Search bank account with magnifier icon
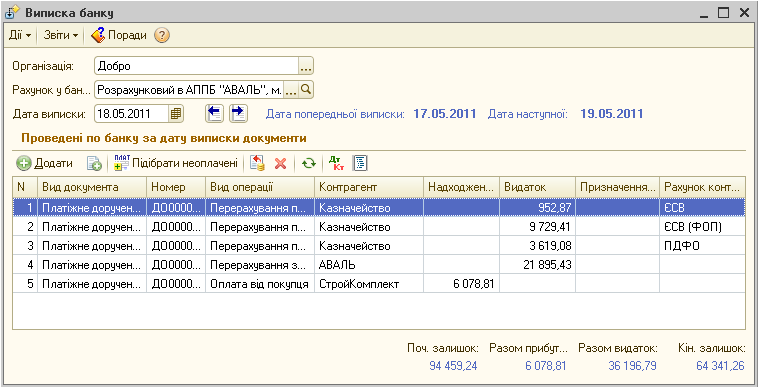Viewport: 758px width, 387px height. [306, 89]
